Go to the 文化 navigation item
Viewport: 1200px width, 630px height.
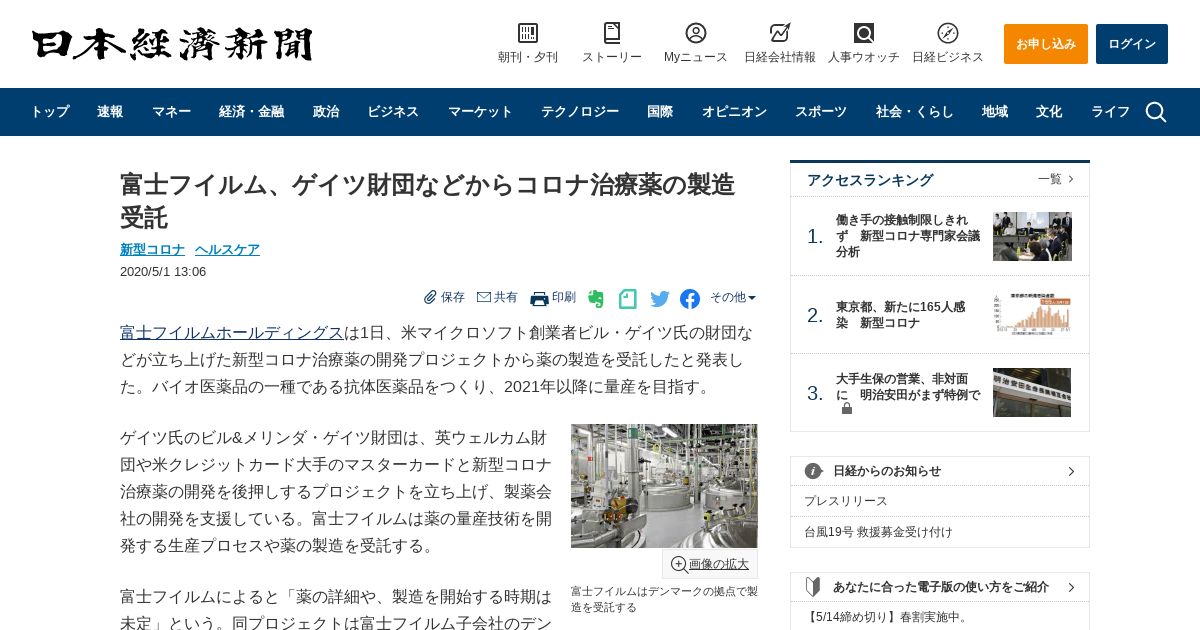point(1049,112)
